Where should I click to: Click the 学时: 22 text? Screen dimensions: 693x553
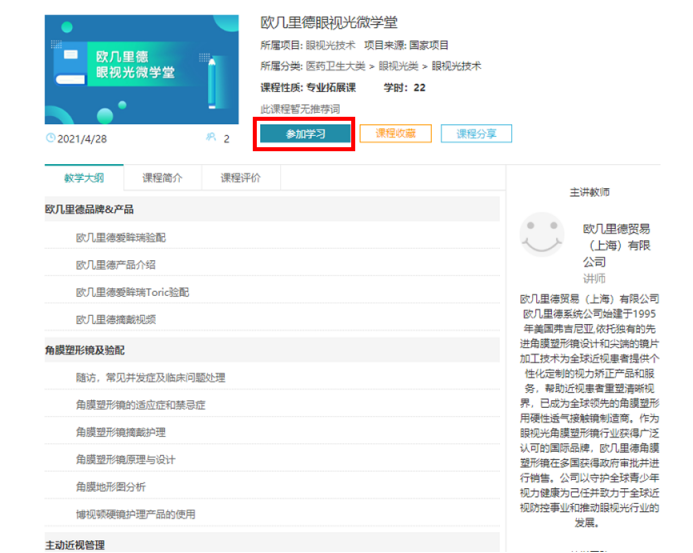404,88
